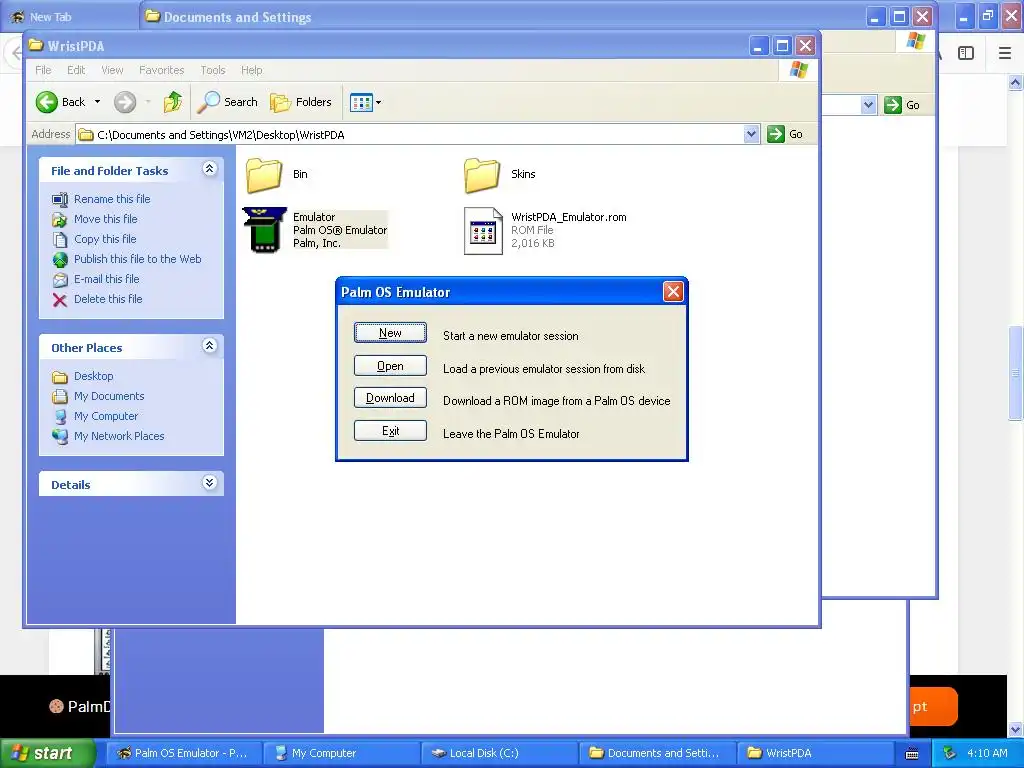Screen dimensions: 1024x768
Task: Open My Documents in Other Places
Action: coord(109,396)
